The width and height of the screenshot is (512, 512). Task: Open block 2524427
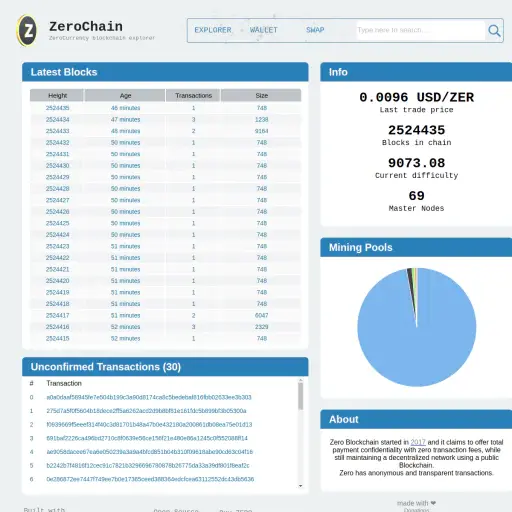click(x=57, y=200)
